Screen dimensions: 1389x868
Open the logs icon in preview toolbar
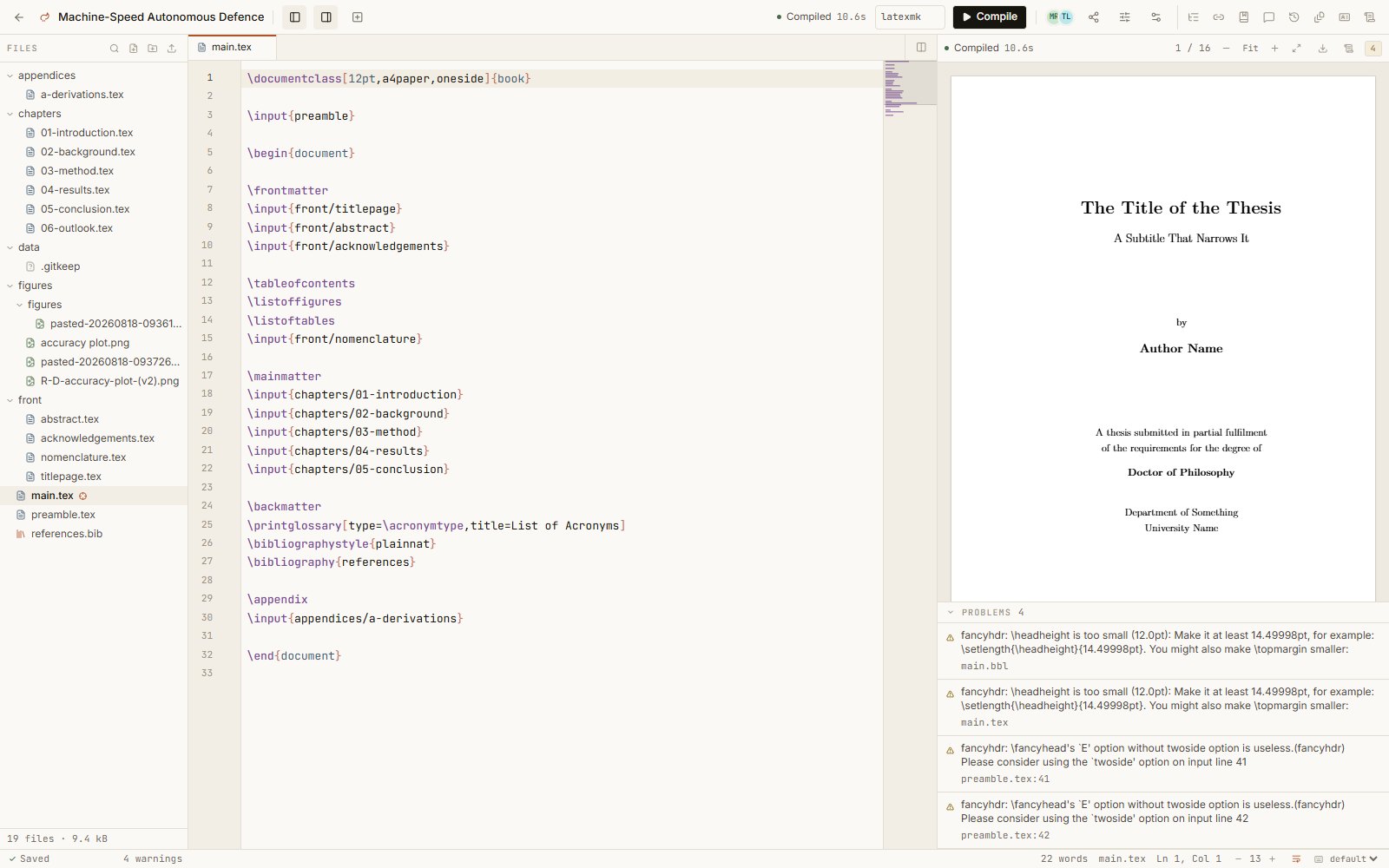pos(1348,48)
